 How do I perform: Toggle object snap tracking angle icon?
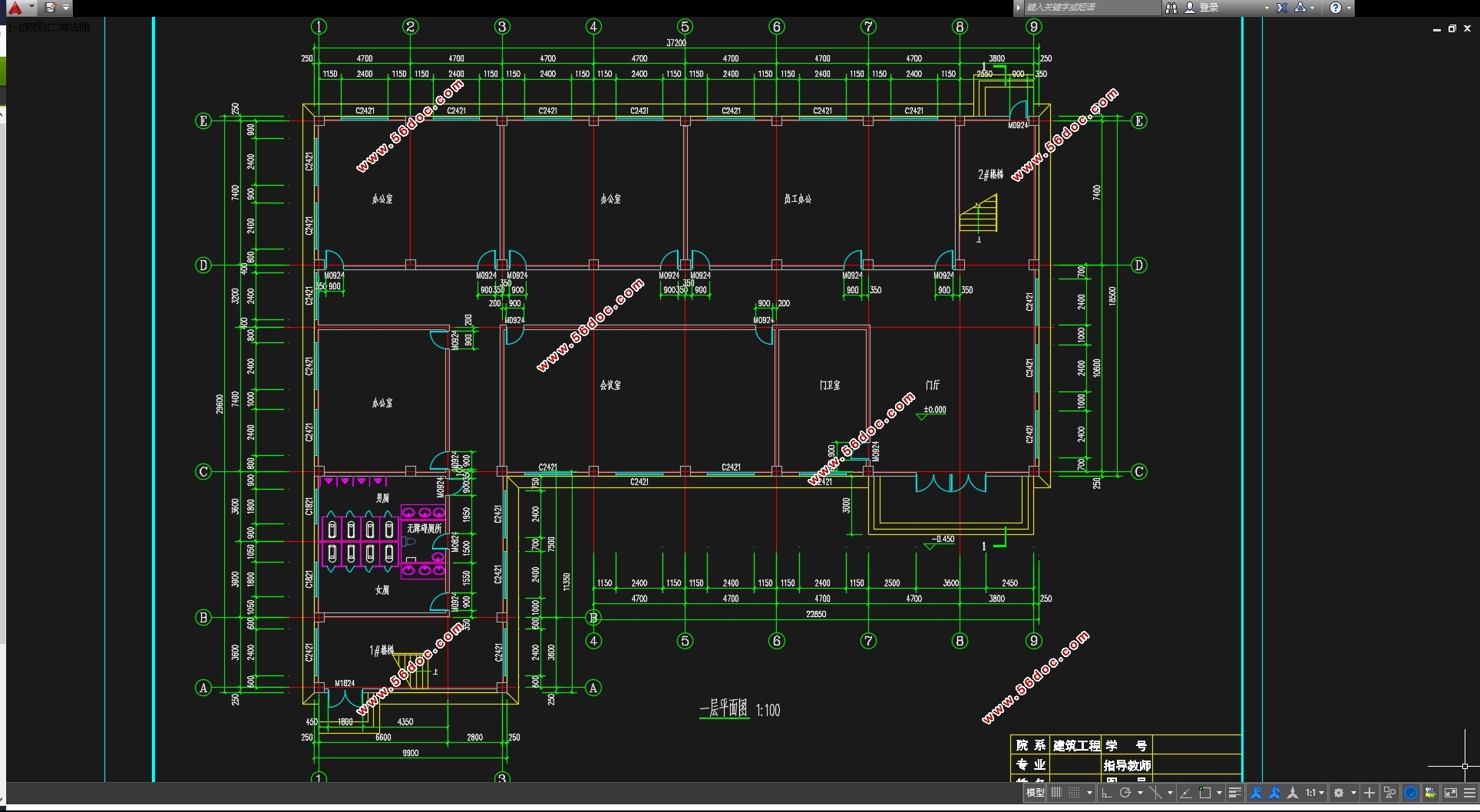point(1185,793)
